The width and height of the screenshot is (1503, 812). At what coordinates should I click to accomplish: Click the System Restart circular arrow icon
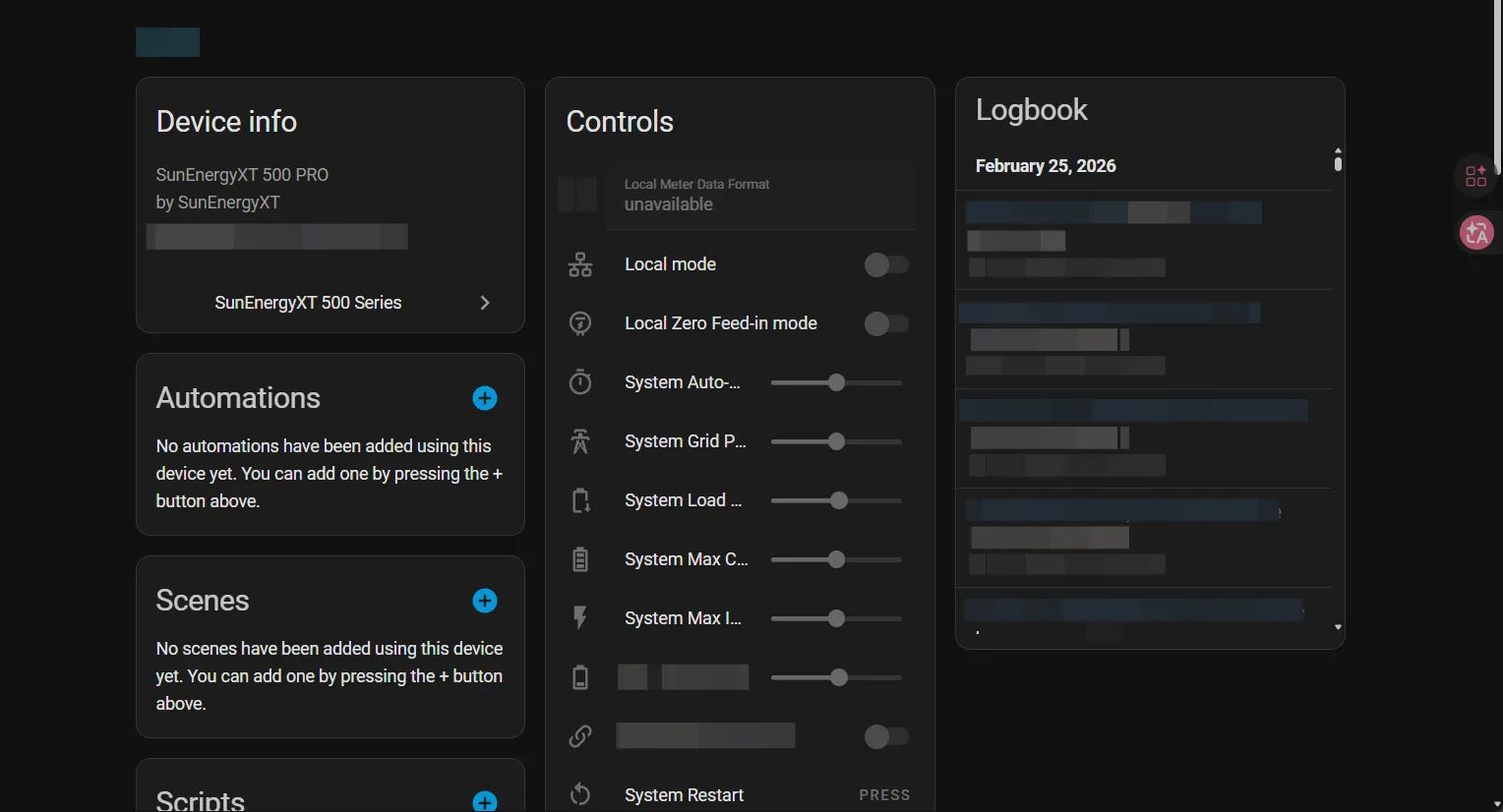[580, 795]
